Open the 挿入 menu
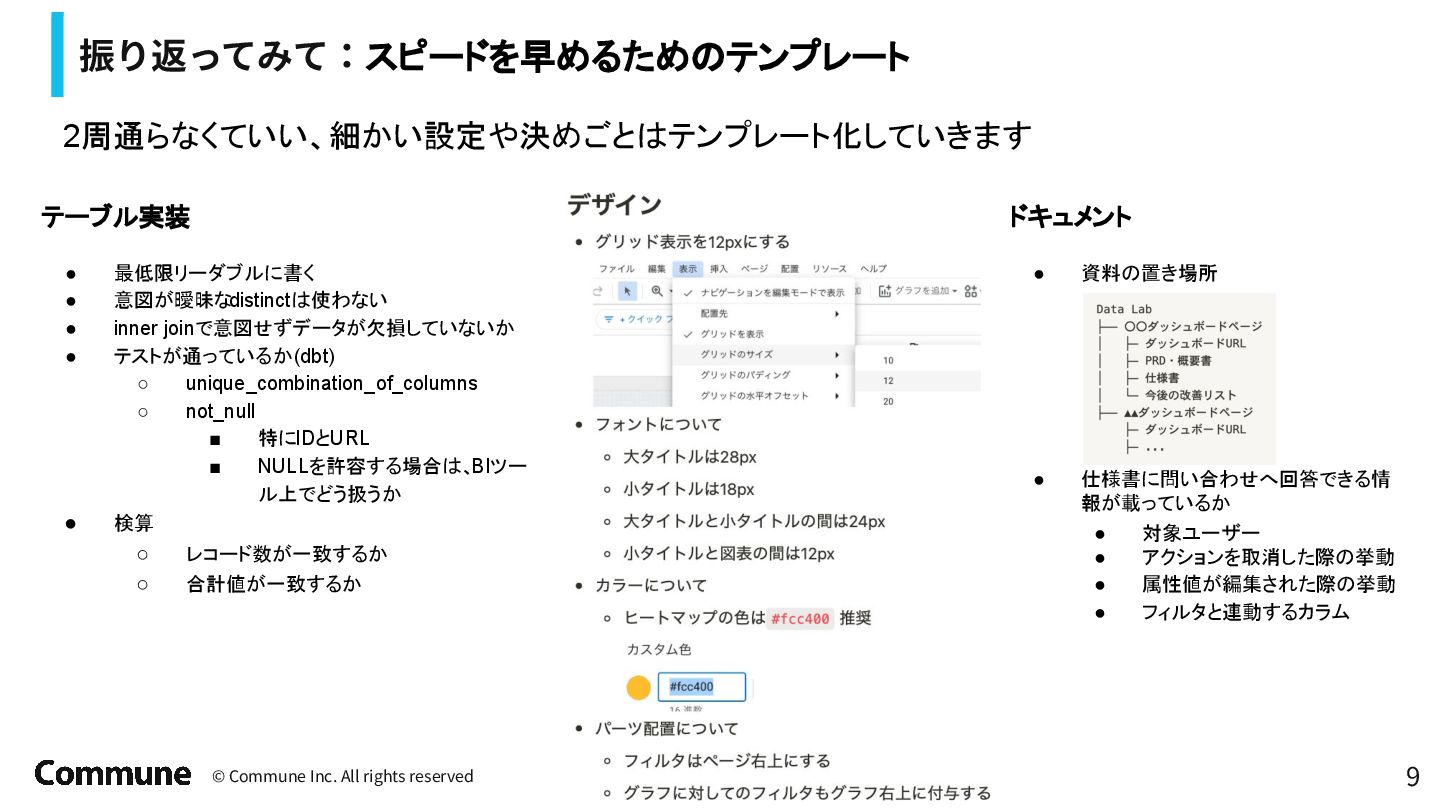Viewport: 1440px width, 810px height. (x=719, y=269)
